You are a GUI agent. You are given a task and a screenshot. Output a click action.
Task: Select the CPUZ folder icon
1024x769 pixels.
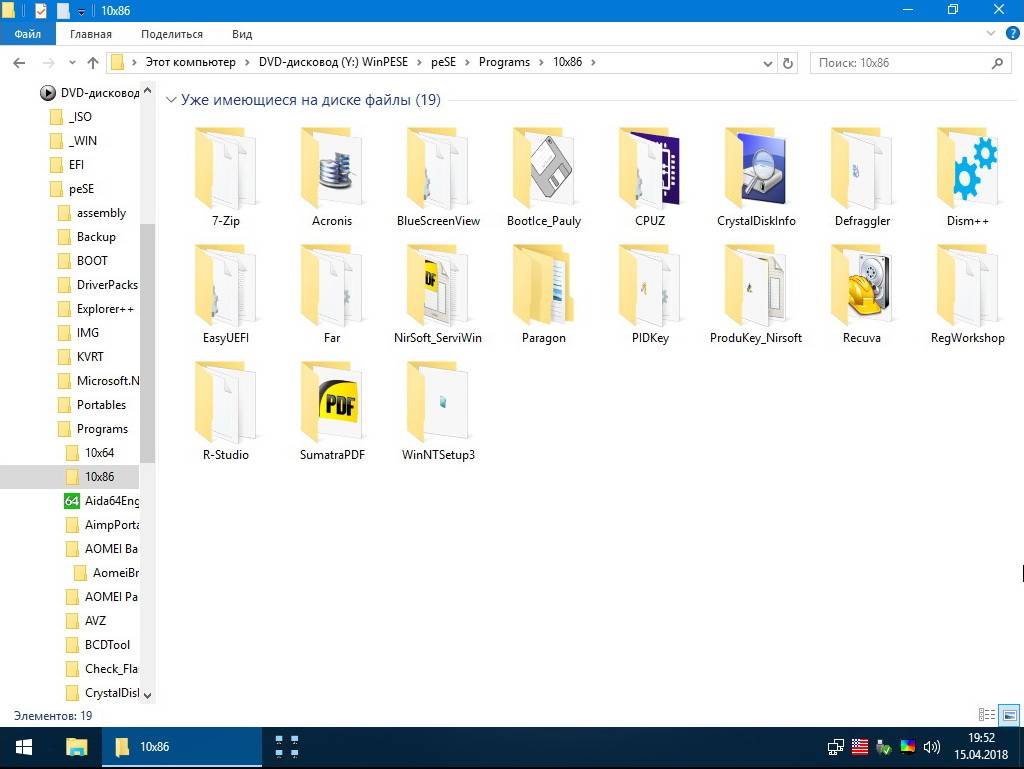650,168
